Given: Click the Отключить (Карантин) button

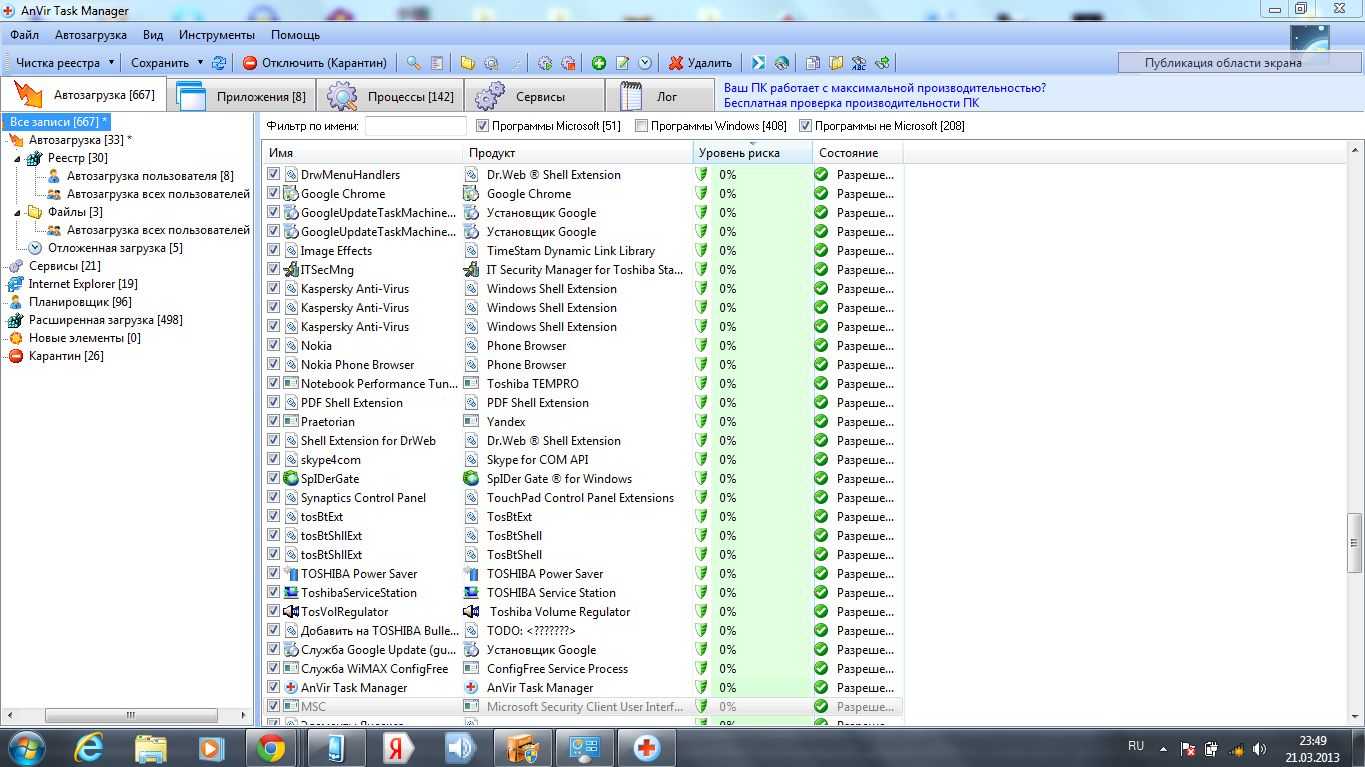Looking at the screenshot, I should pos(315,62).
